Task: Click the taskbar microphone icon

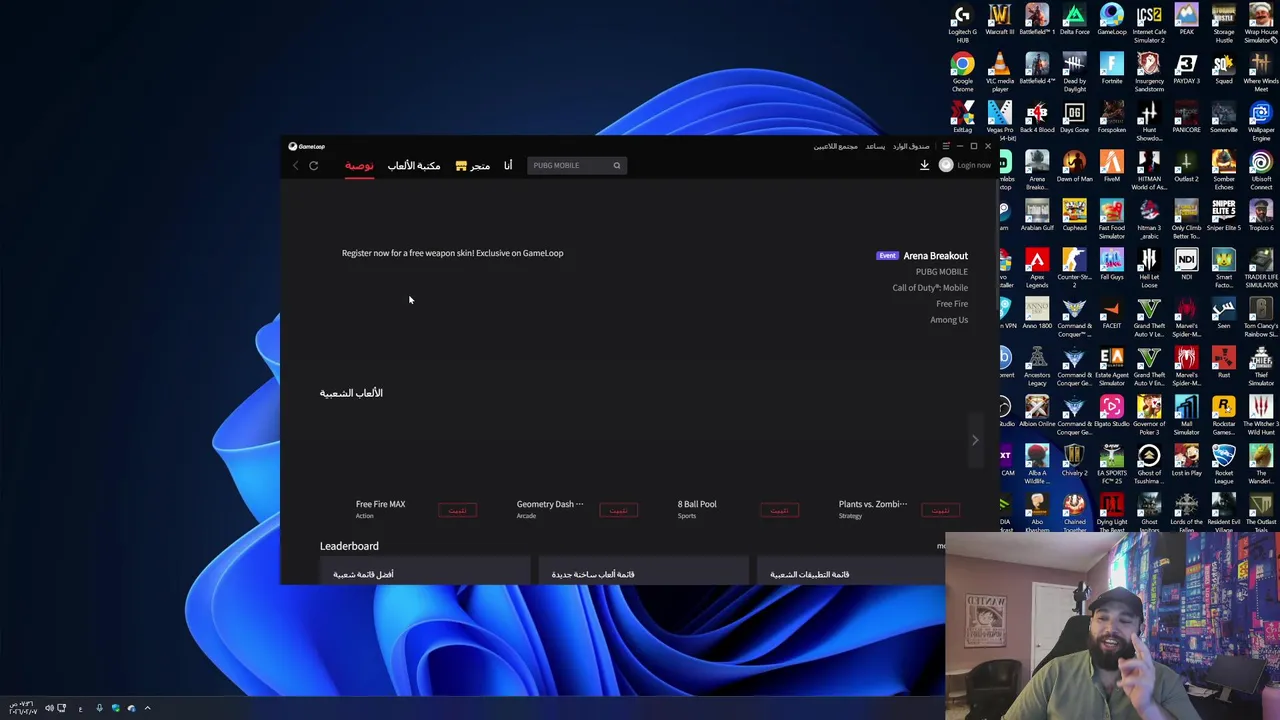Action: [99, 708]
